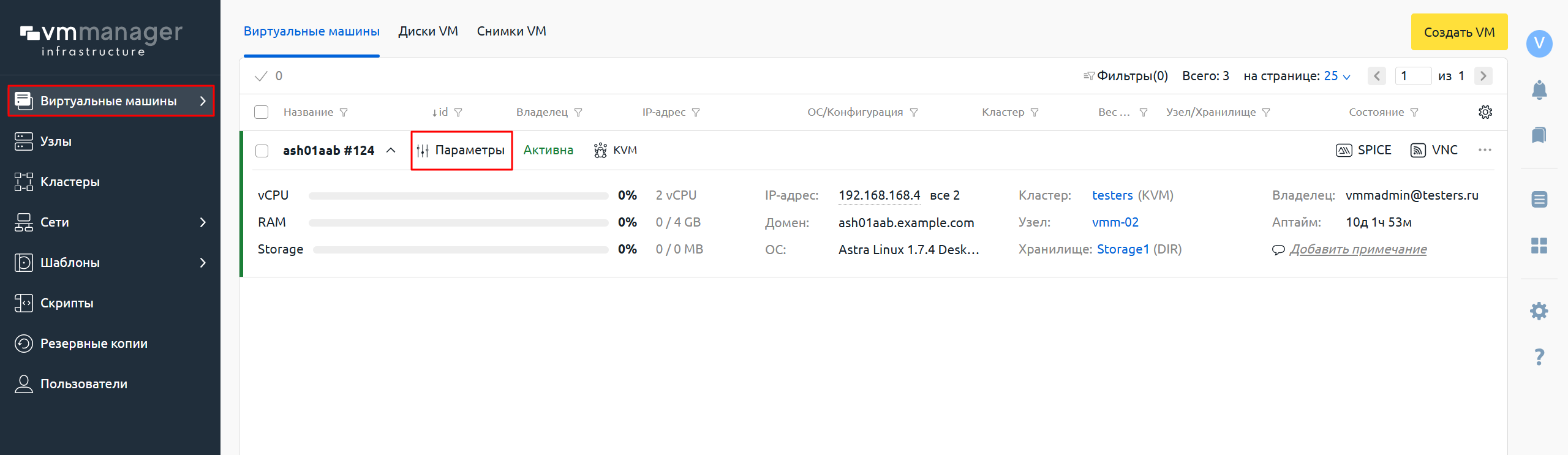
Task: Click the grid dashboard icon in right sidebar
Action: 1539,246
